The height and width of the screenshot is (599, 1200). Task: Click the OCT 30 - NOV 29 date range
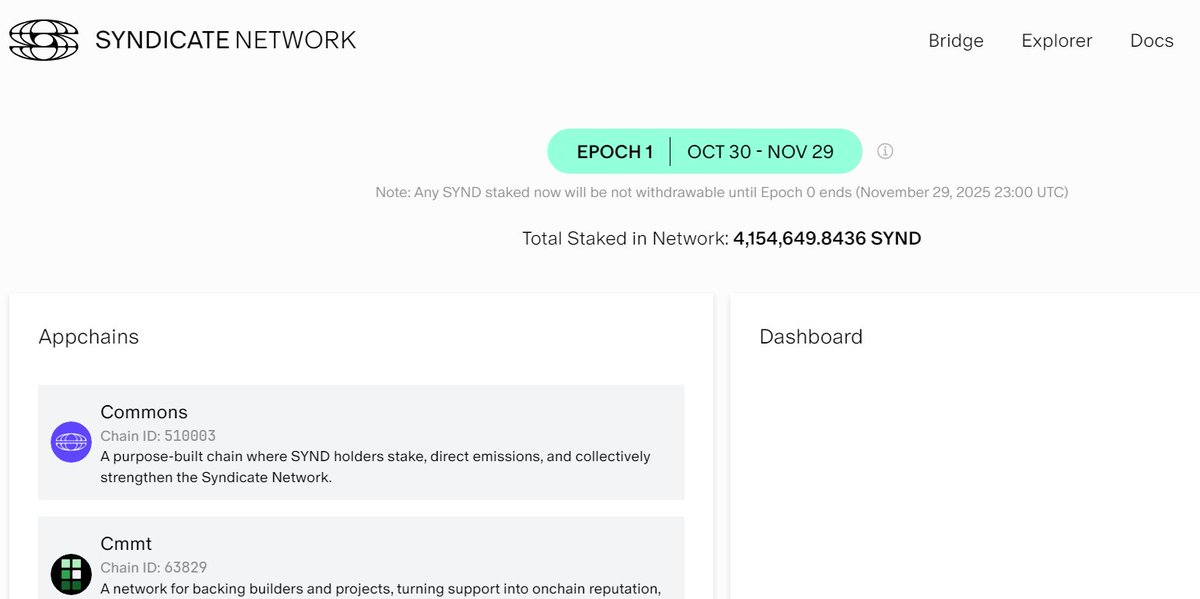[760, 152]
